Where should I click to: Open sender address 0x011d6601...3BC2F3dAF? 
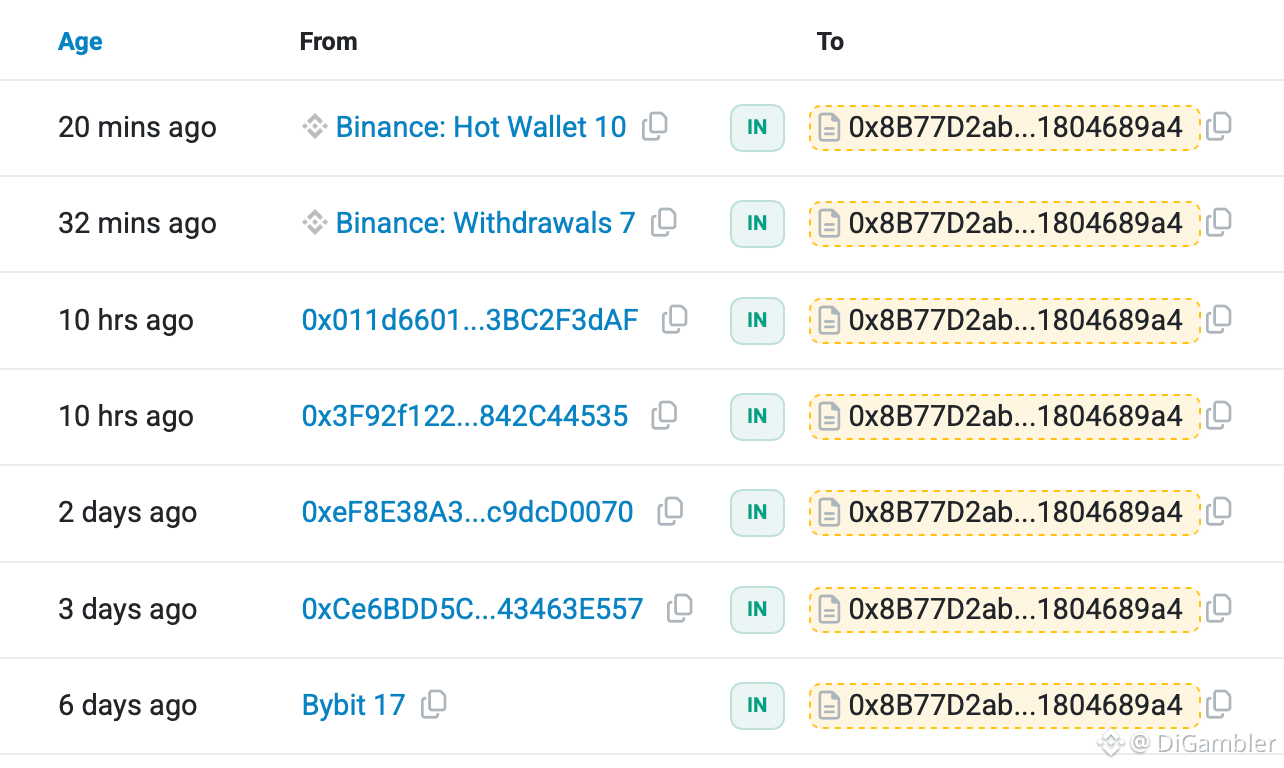[470, 321]
